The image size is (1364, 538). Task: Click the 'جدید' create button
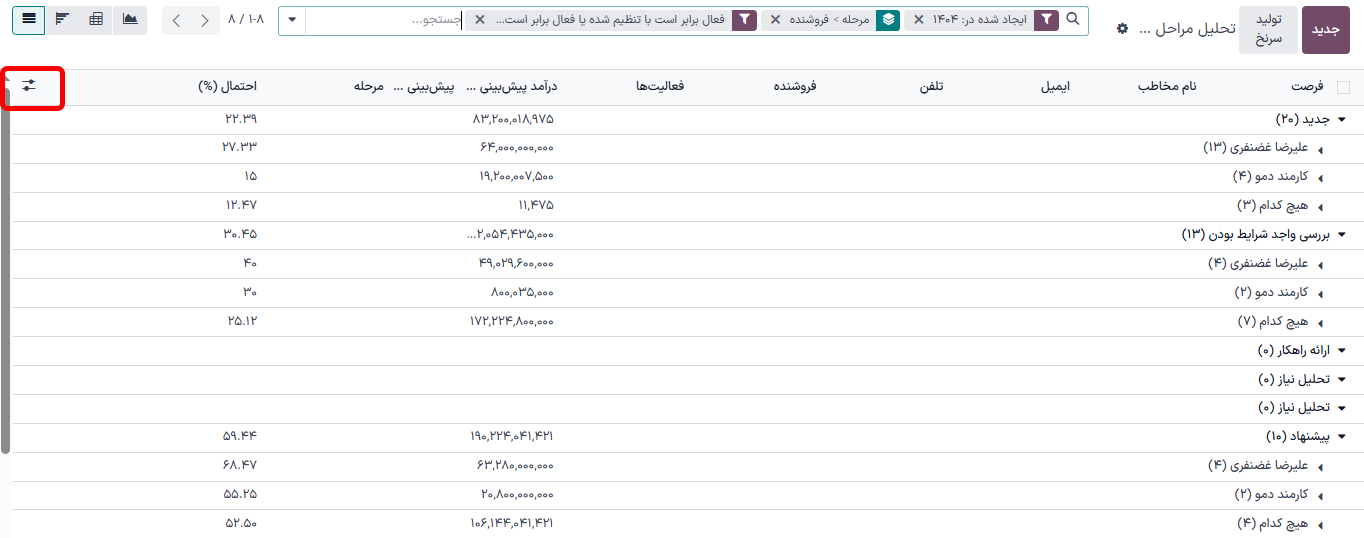point(1325,30)
